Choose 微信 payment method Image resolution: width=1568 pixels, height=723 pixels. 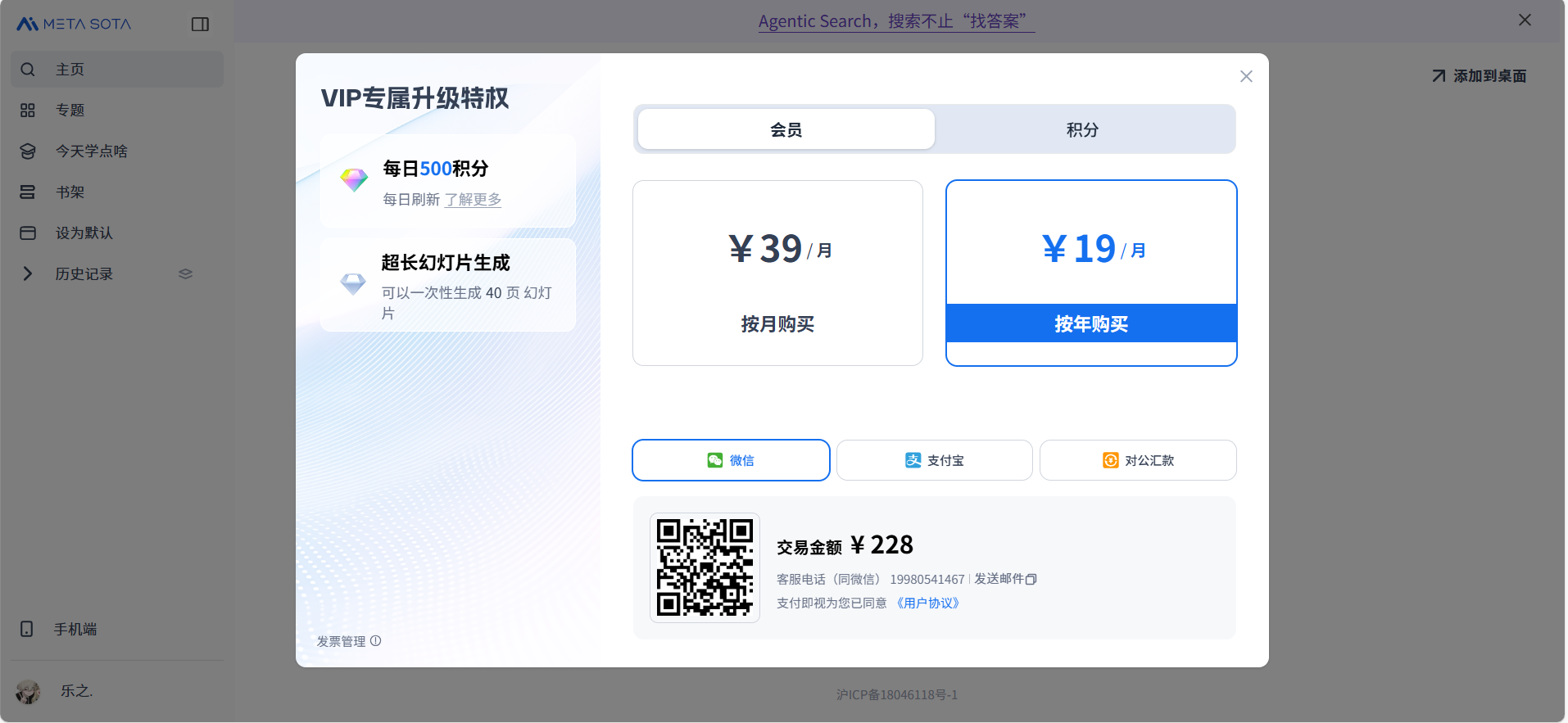[731, 460]
